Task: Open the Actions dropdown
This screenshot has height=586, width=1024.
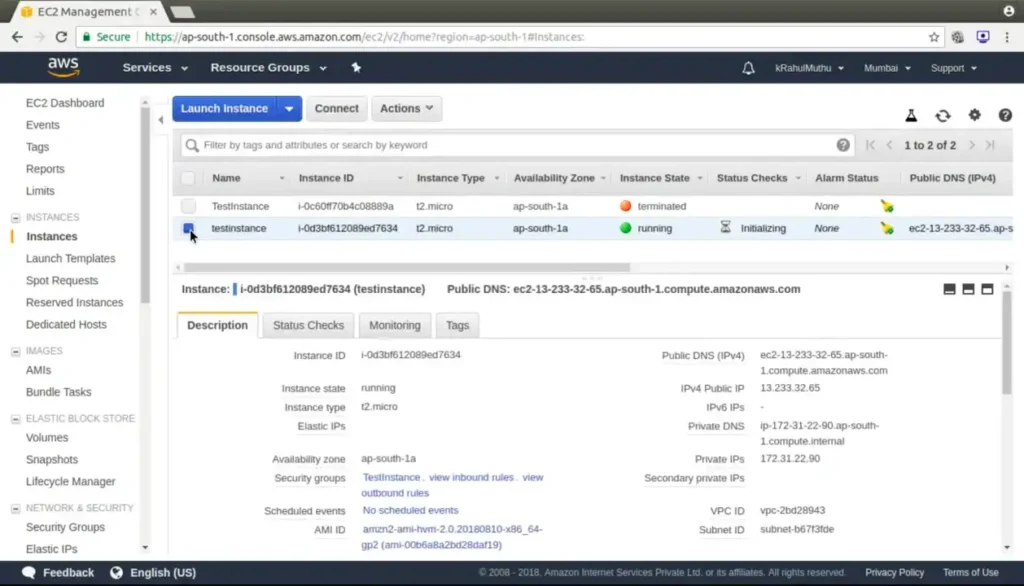Action: click(406, 108)
